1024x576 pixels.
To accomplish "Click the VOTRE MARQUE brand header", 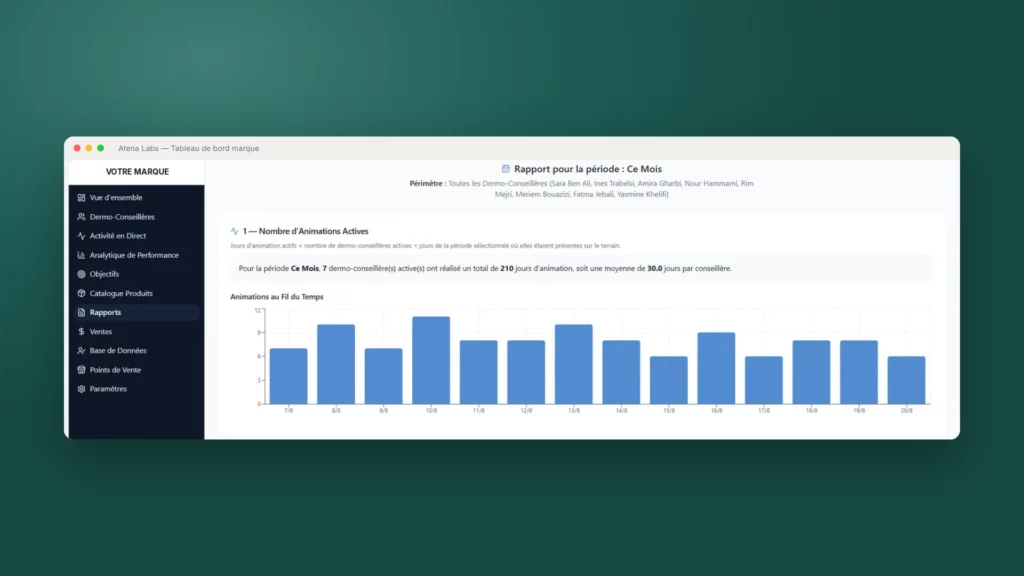I will click(137, 172).
